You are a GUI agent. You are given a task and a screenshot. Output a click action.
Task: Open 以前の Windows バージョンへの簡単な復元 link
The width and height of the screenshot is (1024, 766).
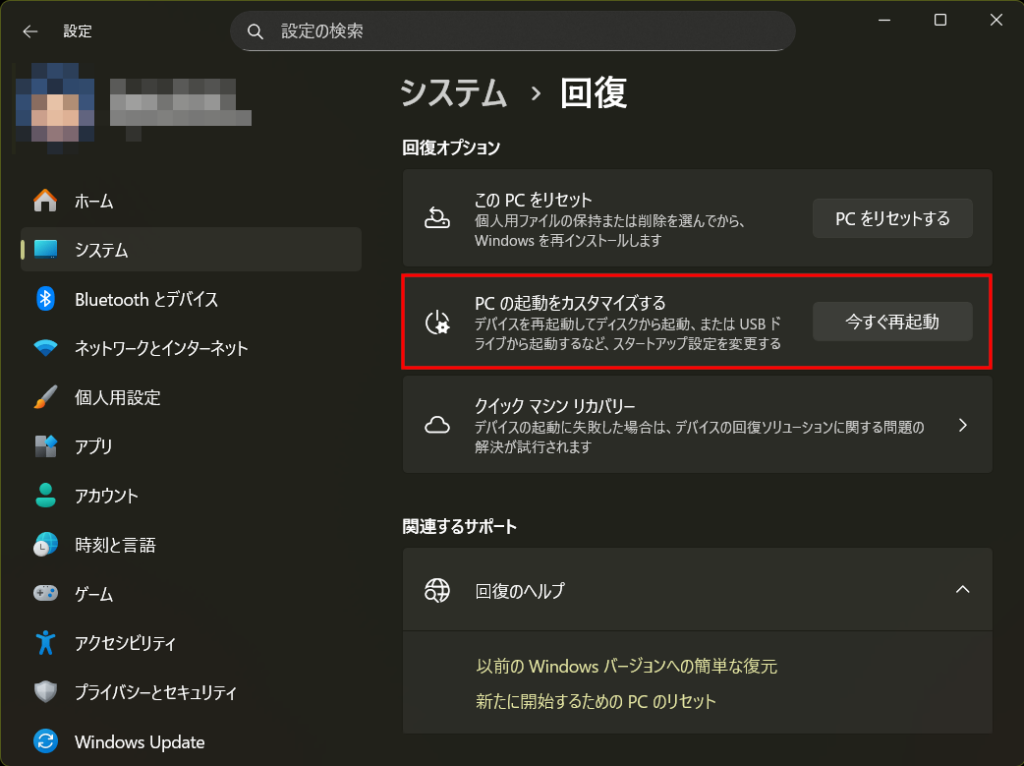coord(626,666)
